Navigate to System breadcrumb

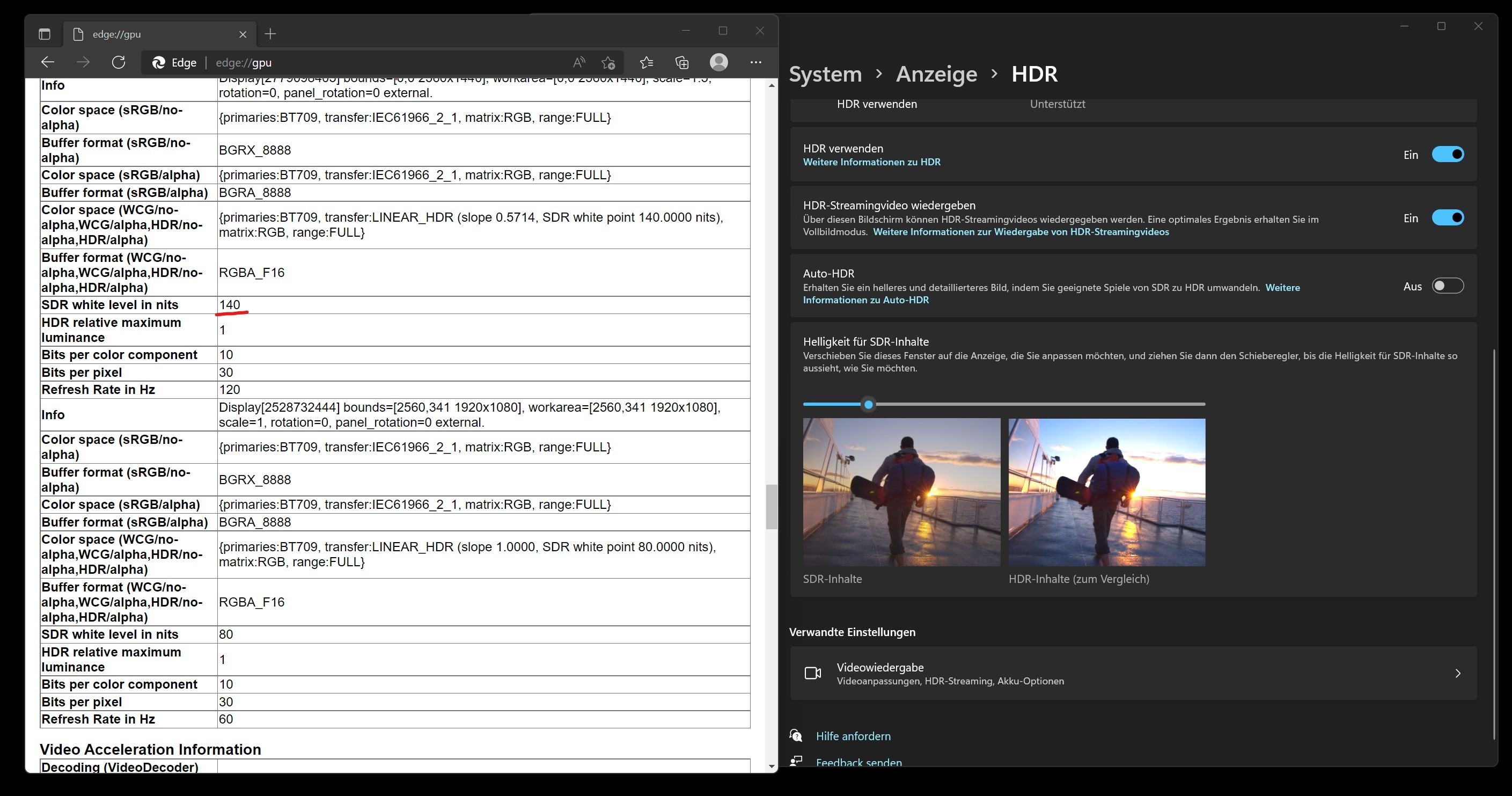[825, 74]
